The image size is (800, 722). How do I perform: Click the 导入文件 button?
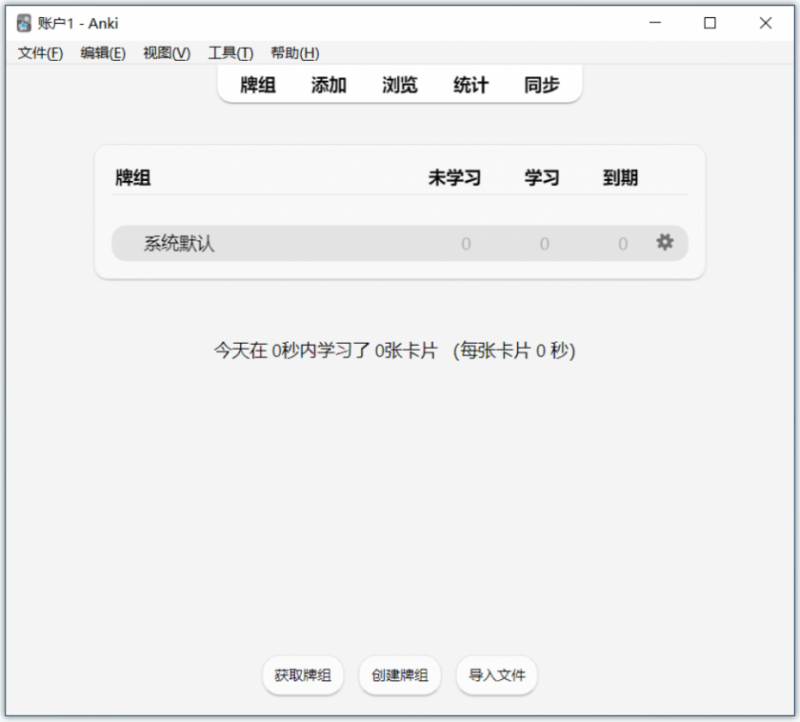tap(497, 675)
